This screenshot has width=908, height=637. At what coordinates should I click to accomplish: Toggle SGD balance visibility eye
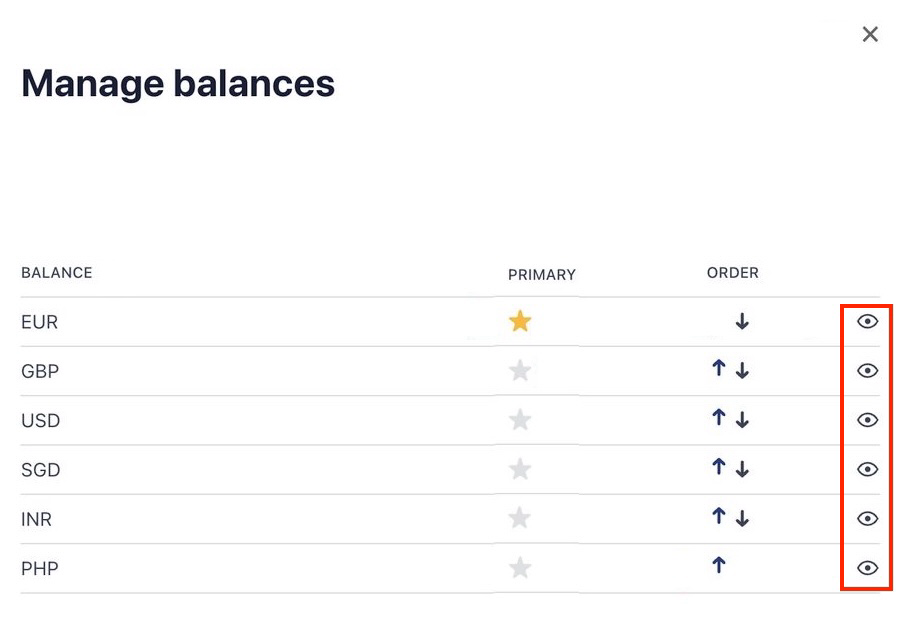point(867,469)
